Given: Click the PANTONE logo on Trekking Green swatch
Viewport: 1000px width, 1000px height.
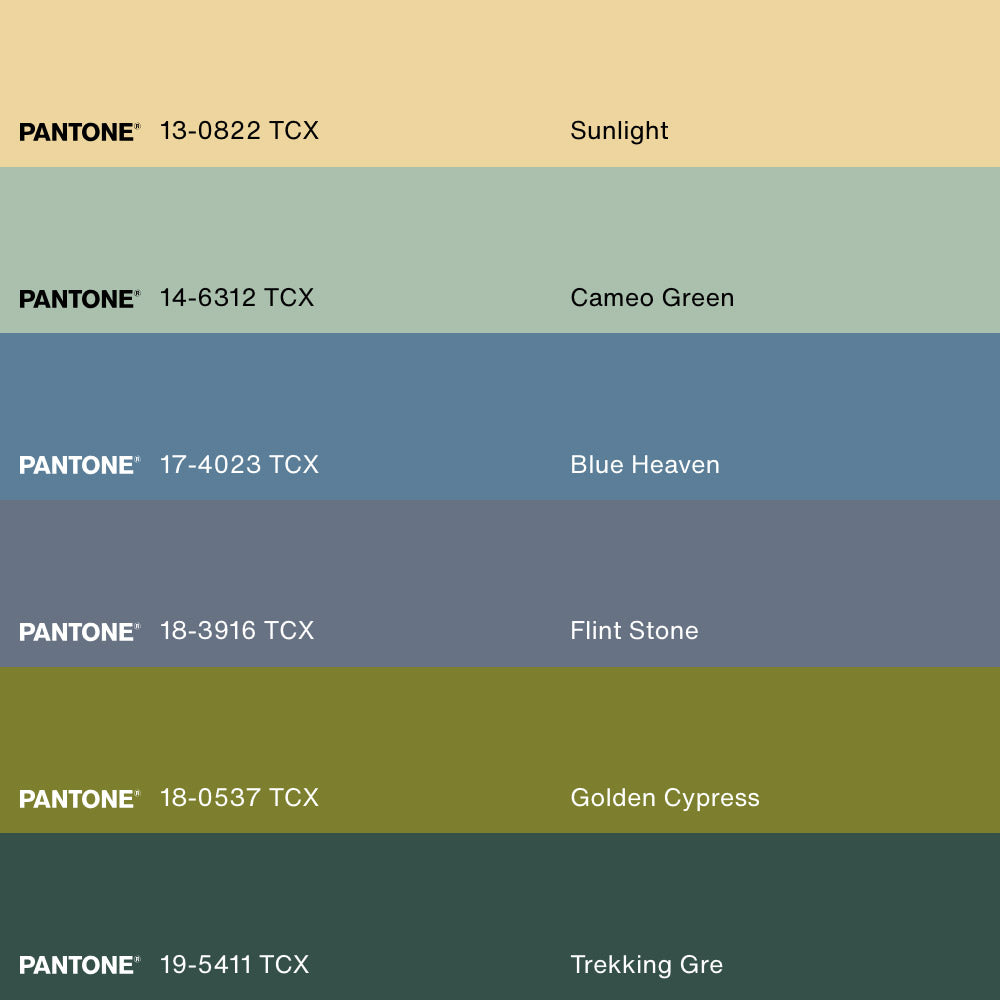Looking at the screenshot, I should [79, 966].
